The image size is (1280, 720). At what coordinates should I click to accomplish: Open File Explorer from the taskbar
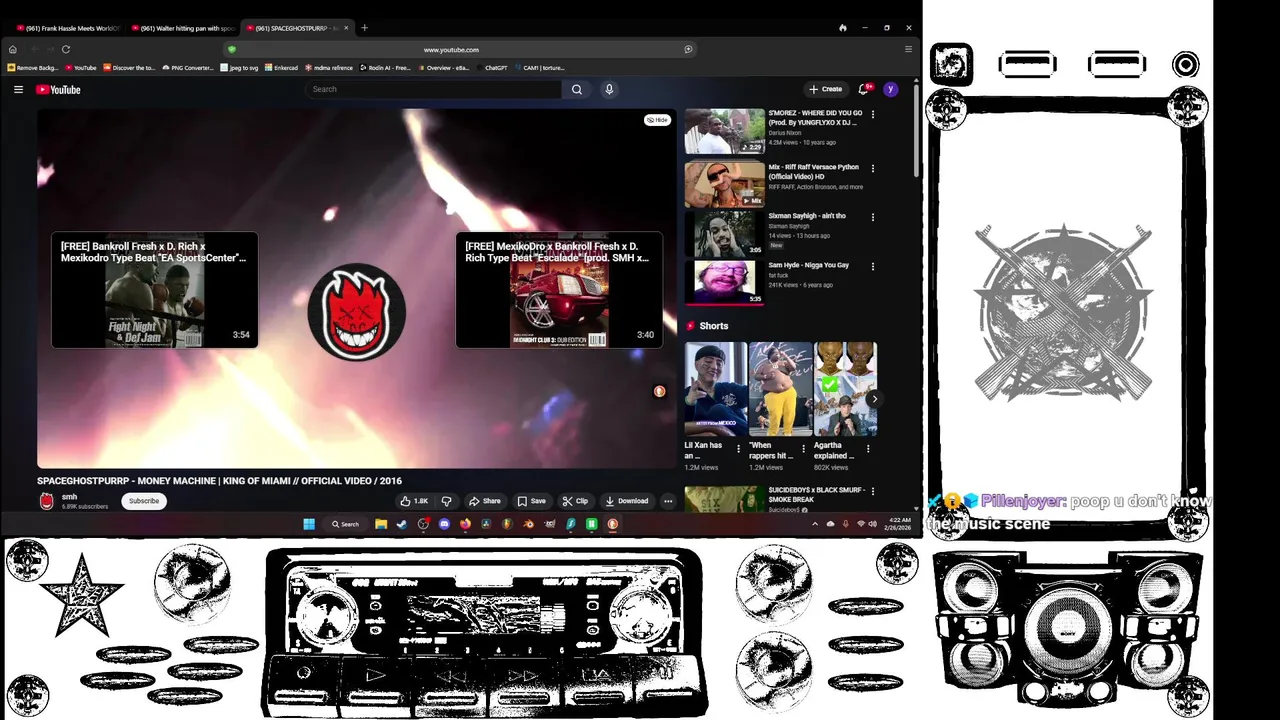(381, 524)
